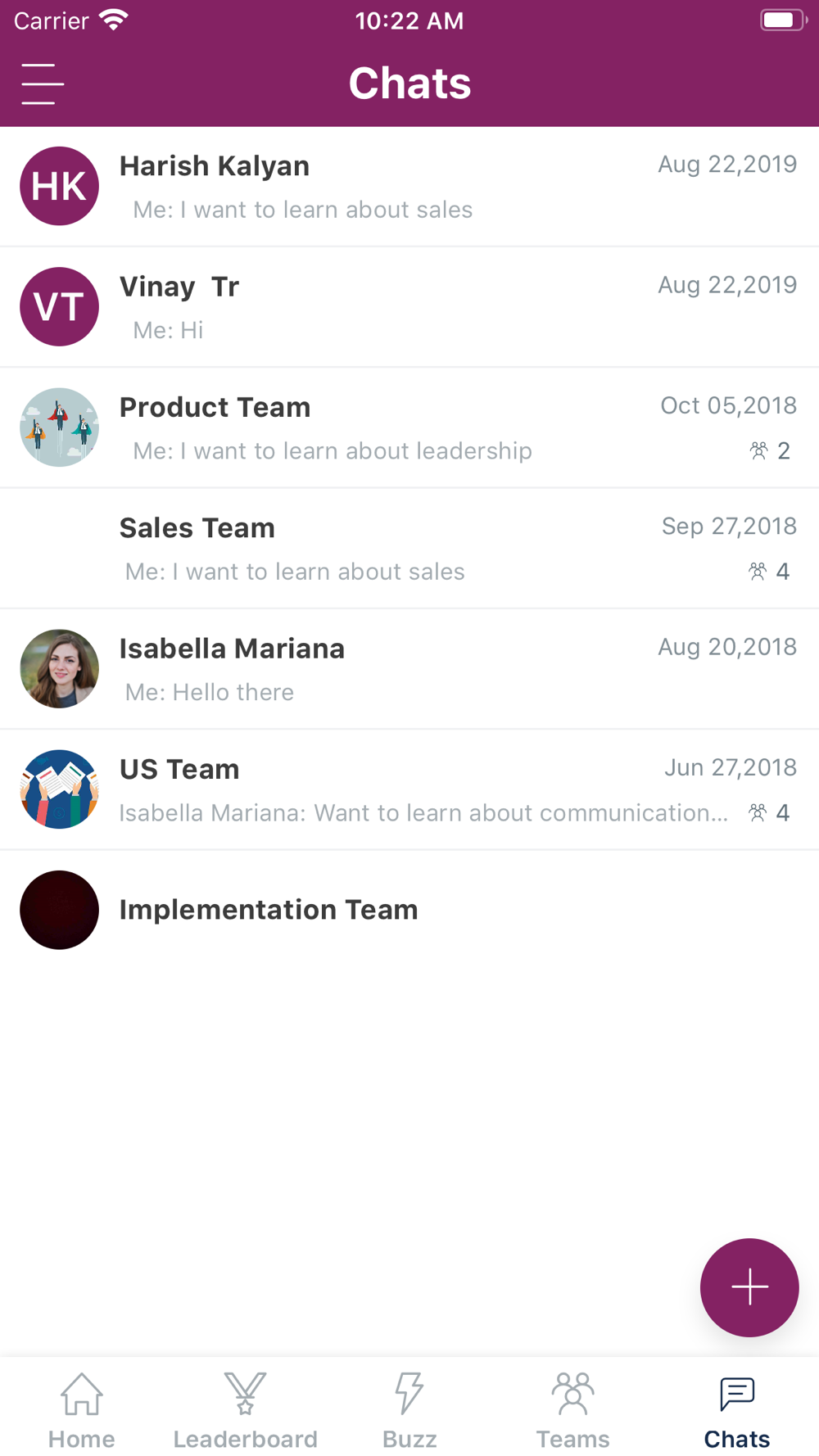Screen dimensions: 819x1456
Task: Open Isabella Mariana's profile photo
Action: (x=60, y=669)
